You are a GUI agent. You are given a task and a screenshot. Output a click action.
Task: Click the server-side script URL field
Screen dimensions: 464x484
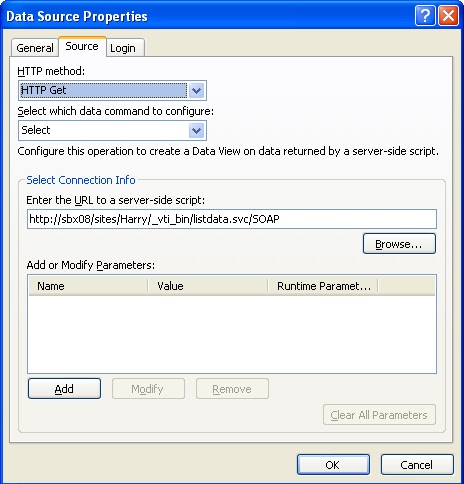point(232,219)
